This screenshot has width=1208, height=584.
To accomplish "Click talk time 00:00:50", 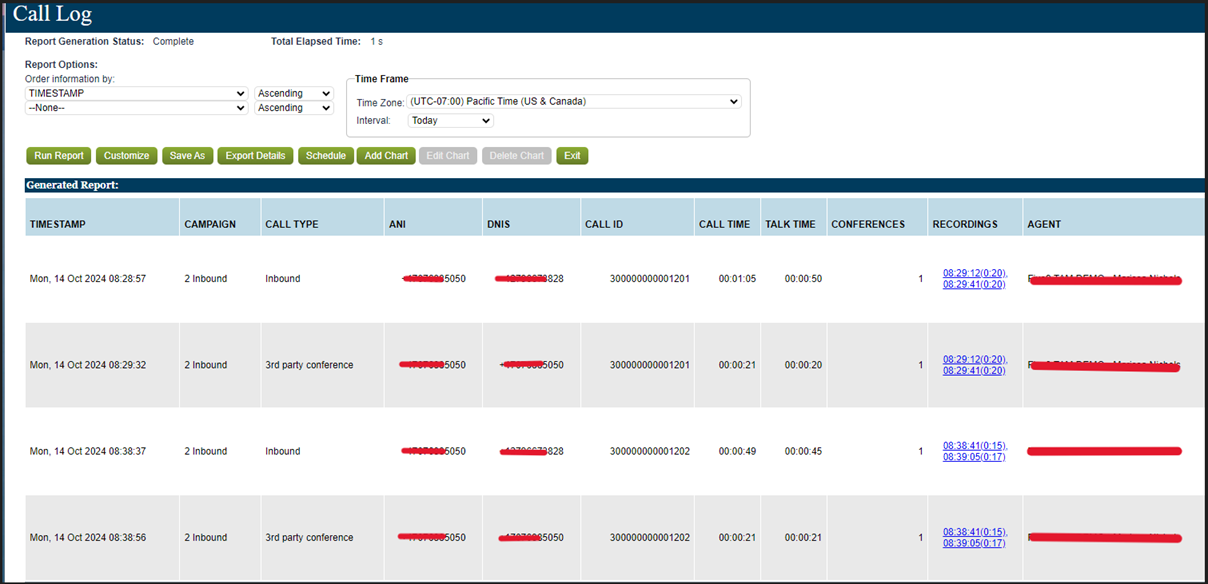I will pos(803,279).
